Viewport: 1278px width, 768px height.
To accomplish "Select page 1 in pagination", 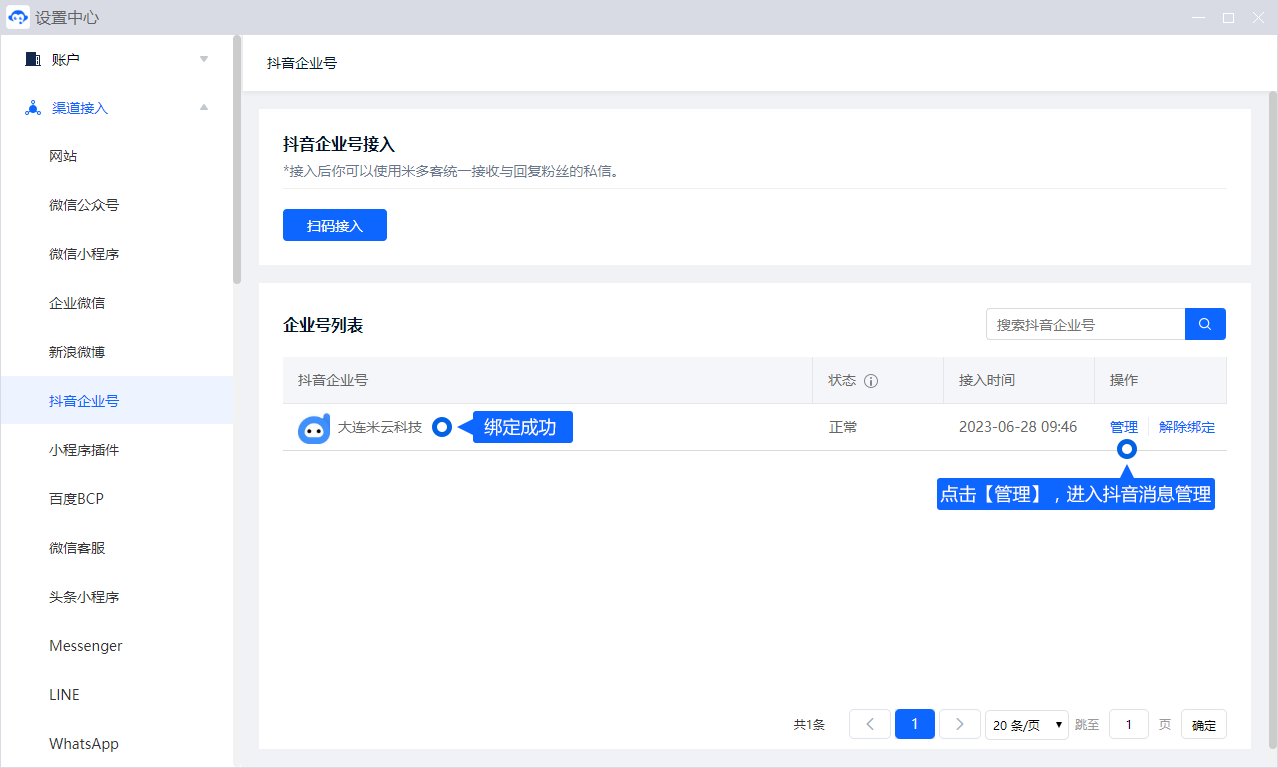I will [x=914, y=724].
